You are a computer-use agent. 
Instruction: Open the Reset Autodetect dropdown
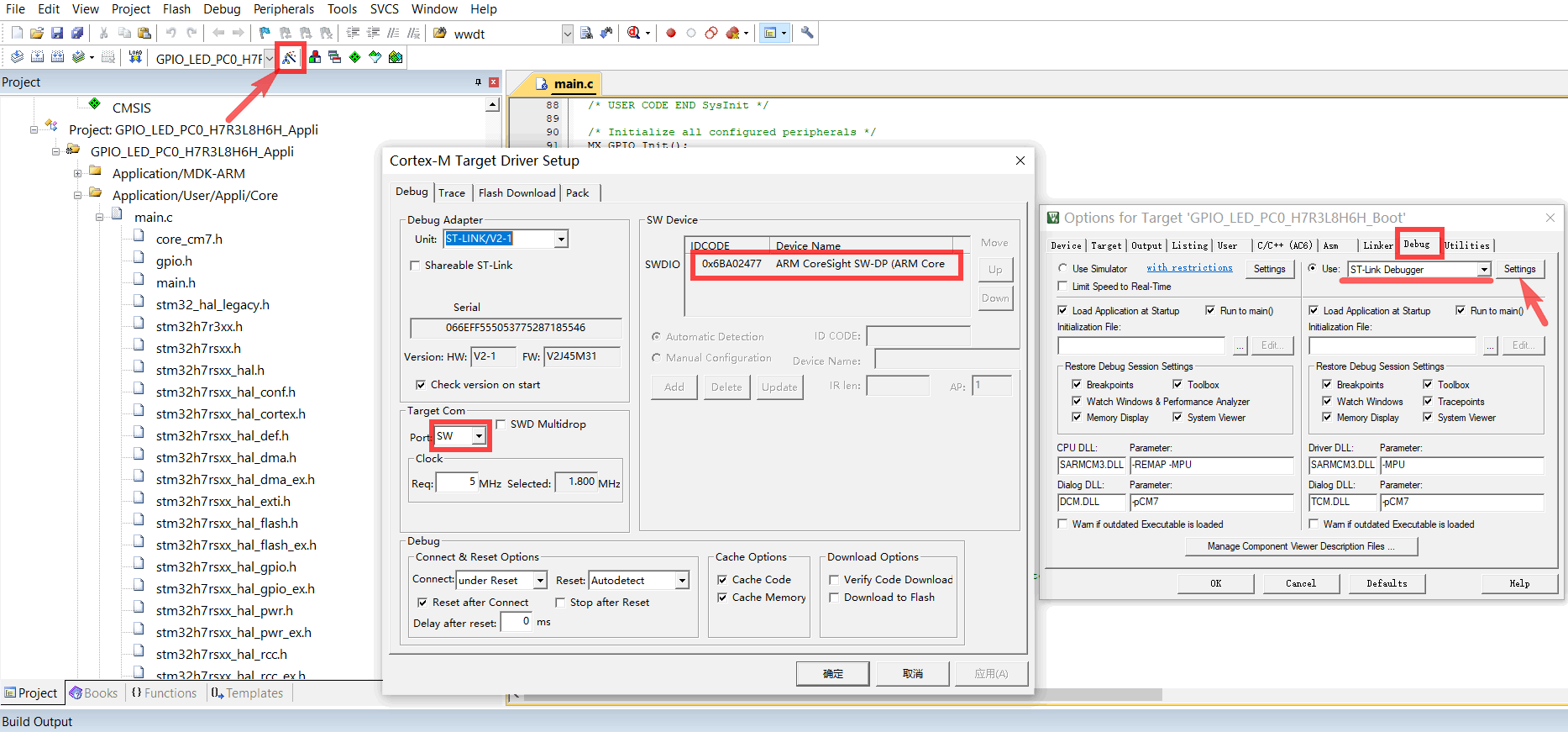click(x=683, y=581)
